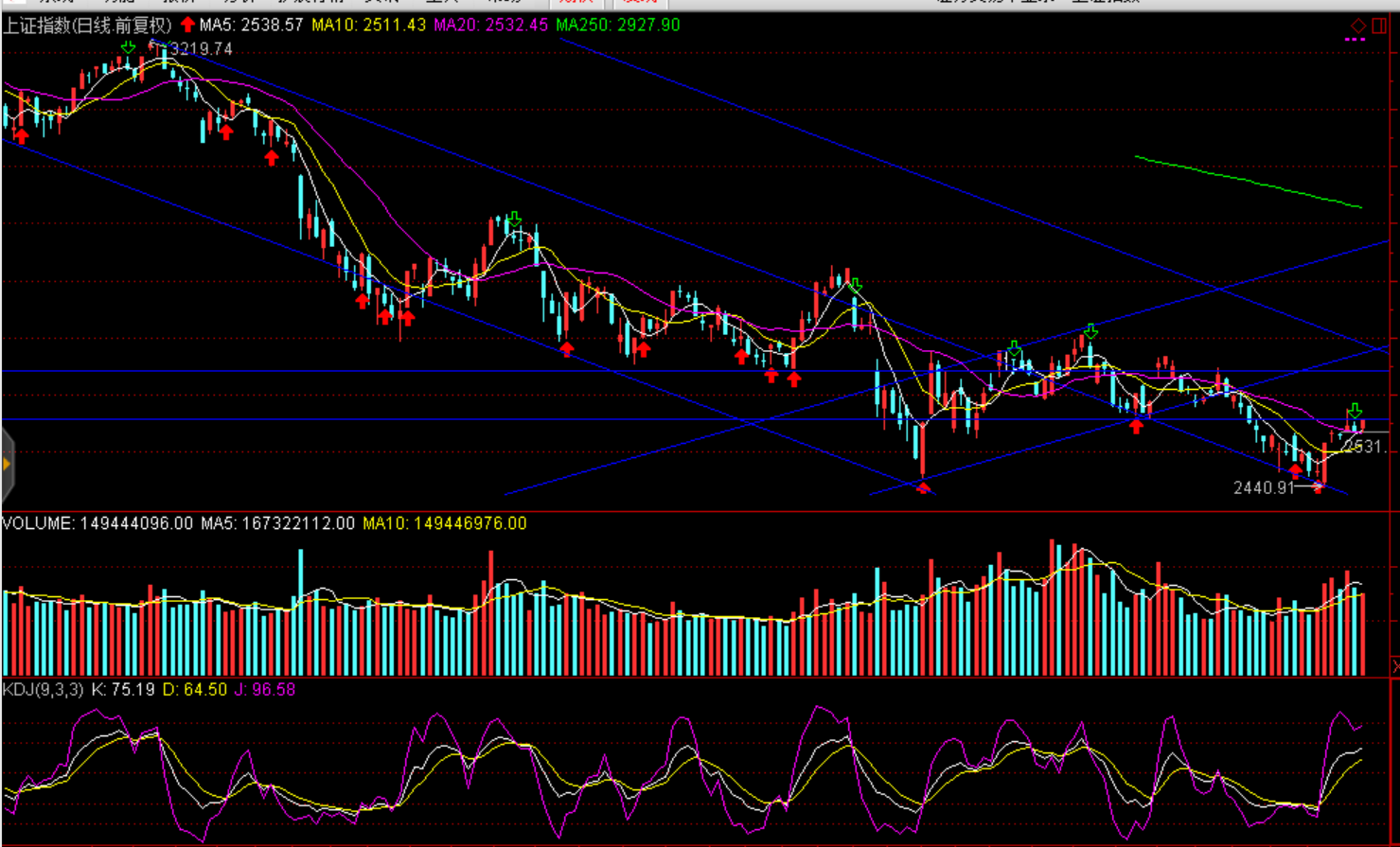Click the small magenta dashed marker at top right
1400x847 pixels.
point(1355,40)
